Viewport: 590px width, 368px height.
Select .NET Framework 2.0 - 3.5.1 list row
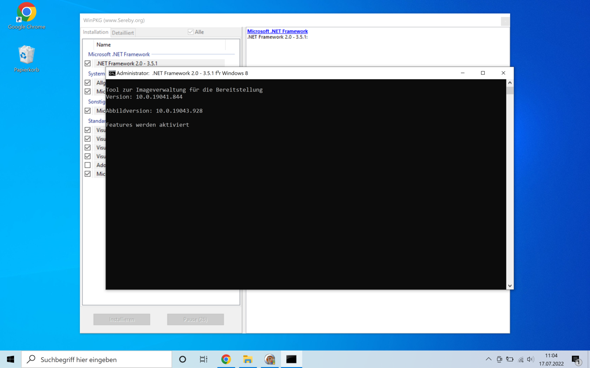click(158, 63)
